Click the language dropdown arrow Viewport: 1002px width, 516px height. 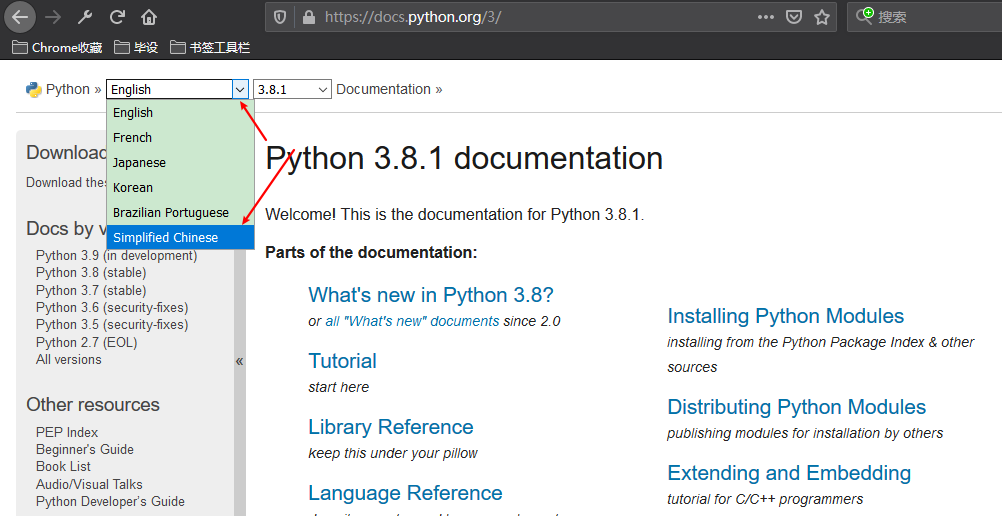(x=240, y=90)
